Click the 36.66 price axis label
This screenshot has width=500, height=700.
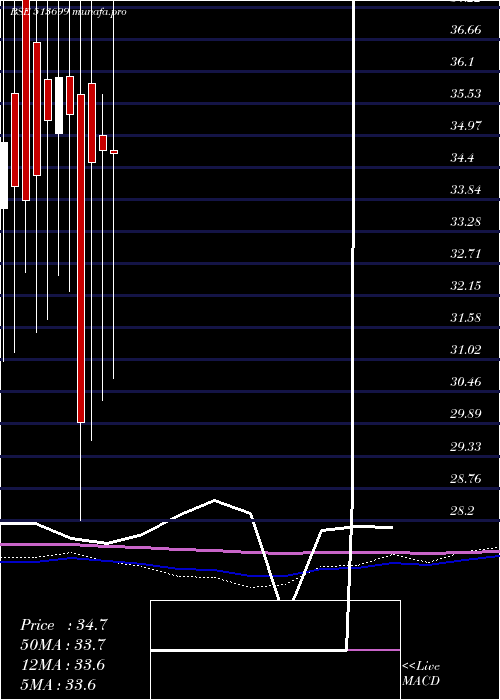[466, 30]
